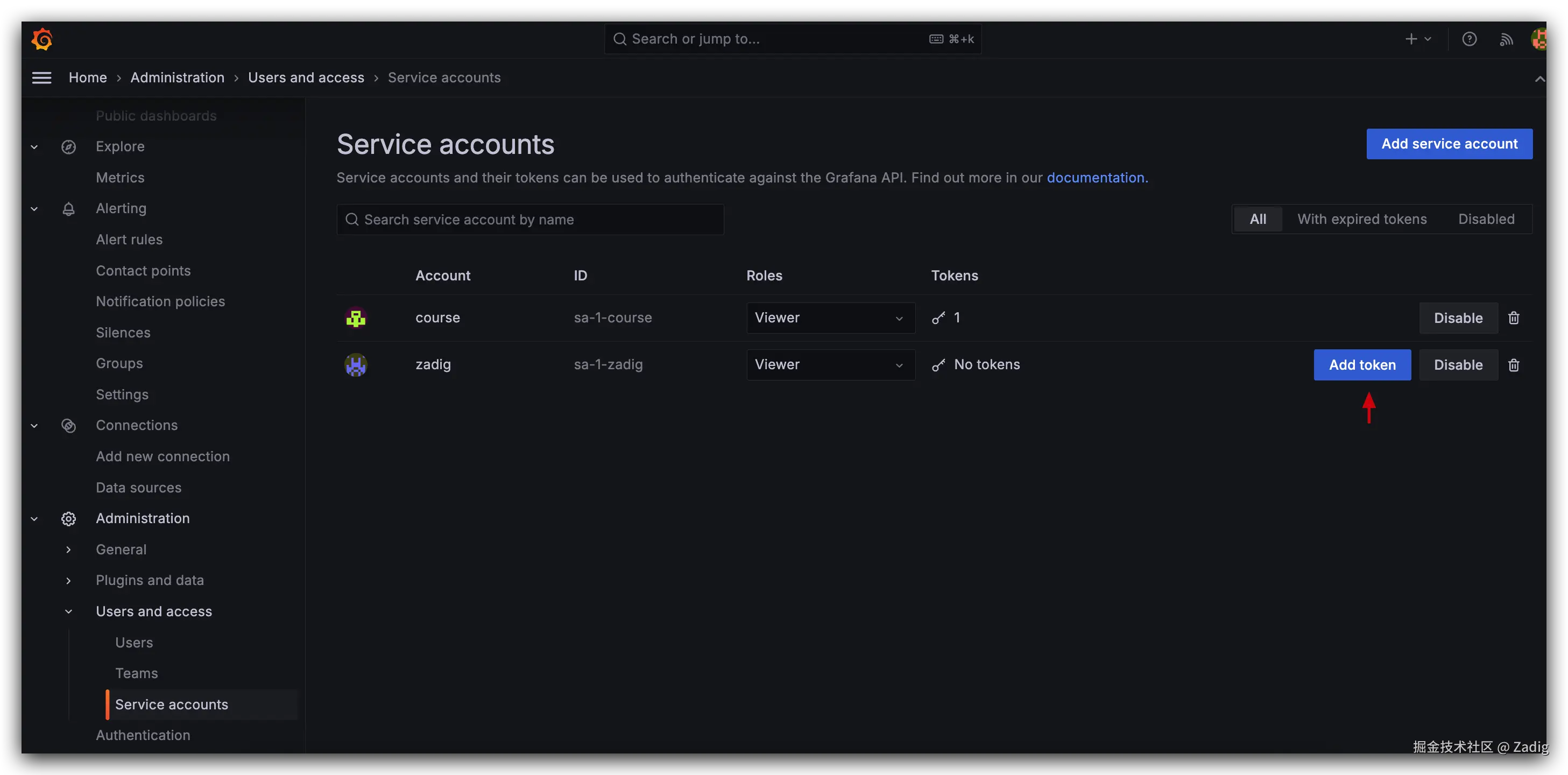This screenshot has height=775, width=1568.
Task: Click the service account search field
Action: [529, 219]
